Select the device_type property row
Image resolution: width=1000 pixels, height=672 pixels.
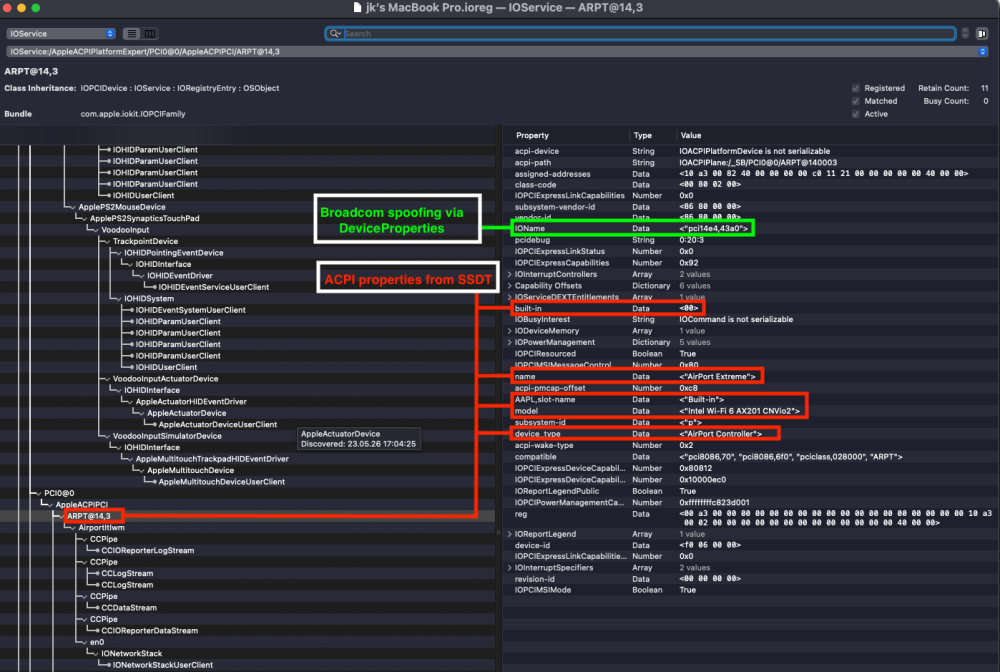point(751,434)
